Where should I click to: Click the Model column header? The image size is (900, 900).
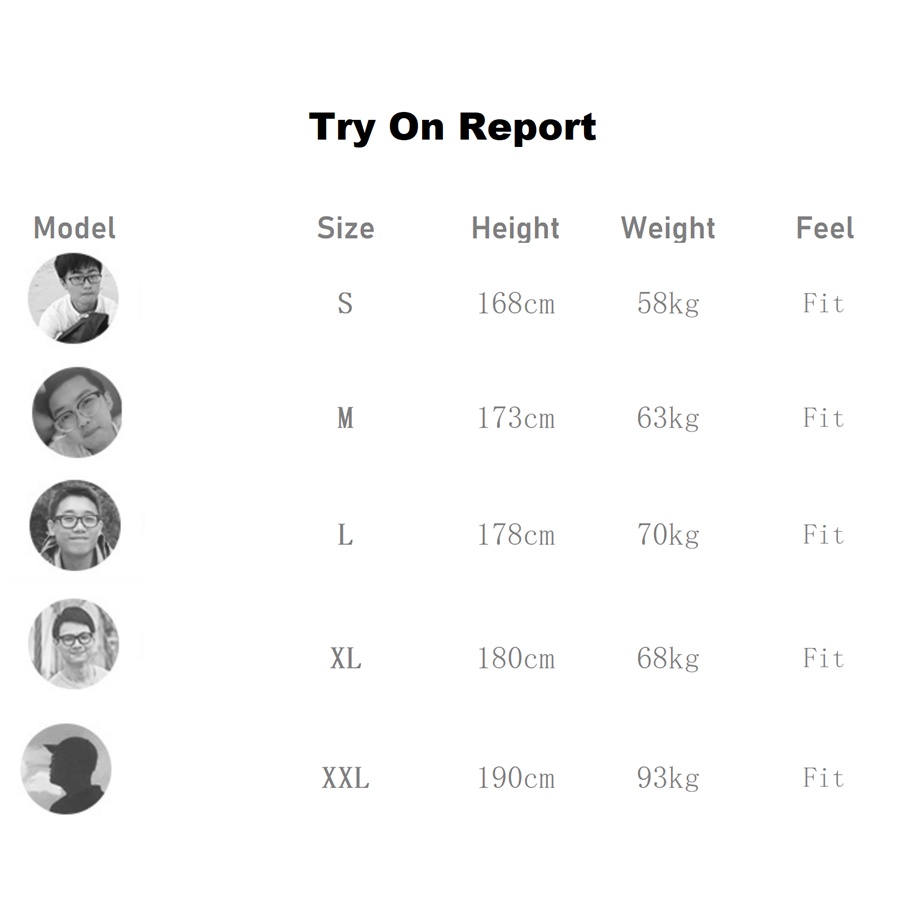[x=74, y=228]
